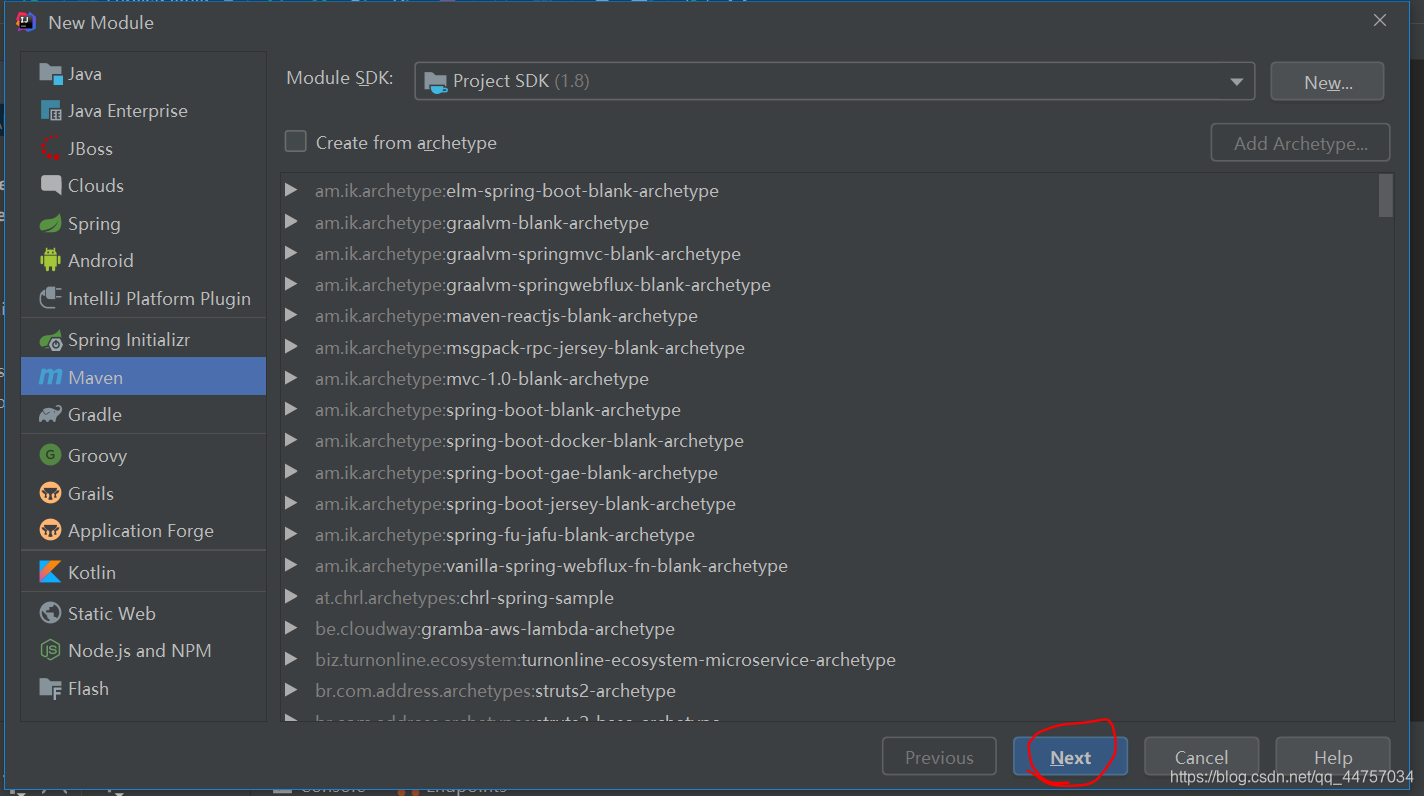Image resolution: width=1424 pixels, height=796 pixels.
Task: Select spring-boot-blank-archetype row
Action: [829, 409]
